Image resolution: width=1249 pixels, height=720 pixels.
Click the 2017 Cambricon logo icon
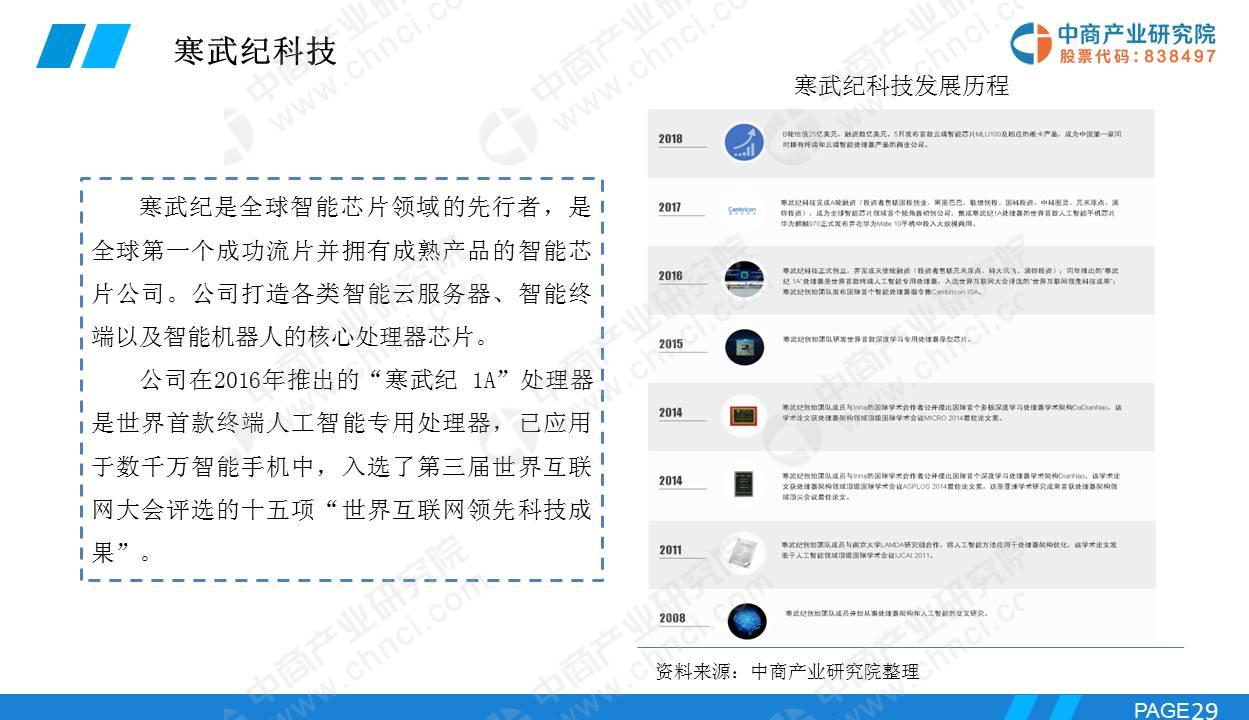[744, 211]
